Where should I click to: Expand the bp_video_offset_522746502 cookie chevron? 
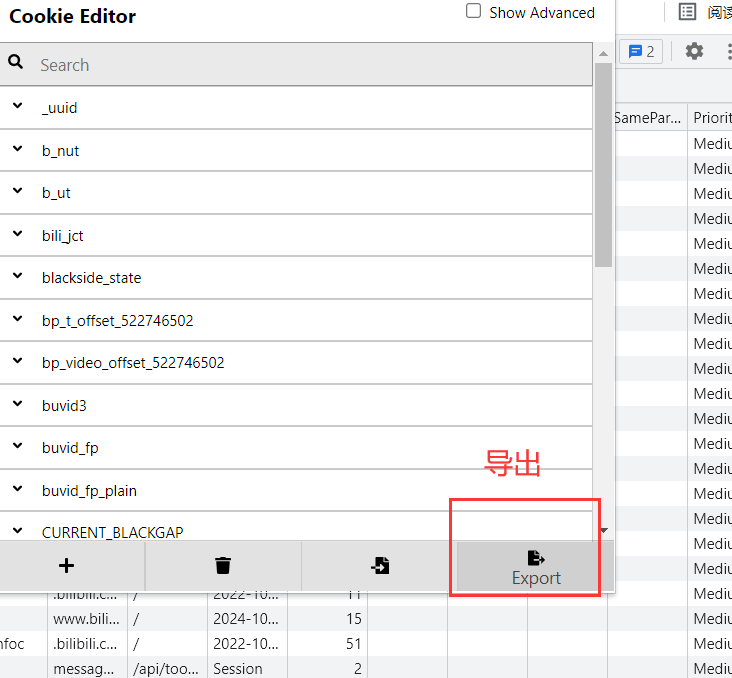[18, 360]
